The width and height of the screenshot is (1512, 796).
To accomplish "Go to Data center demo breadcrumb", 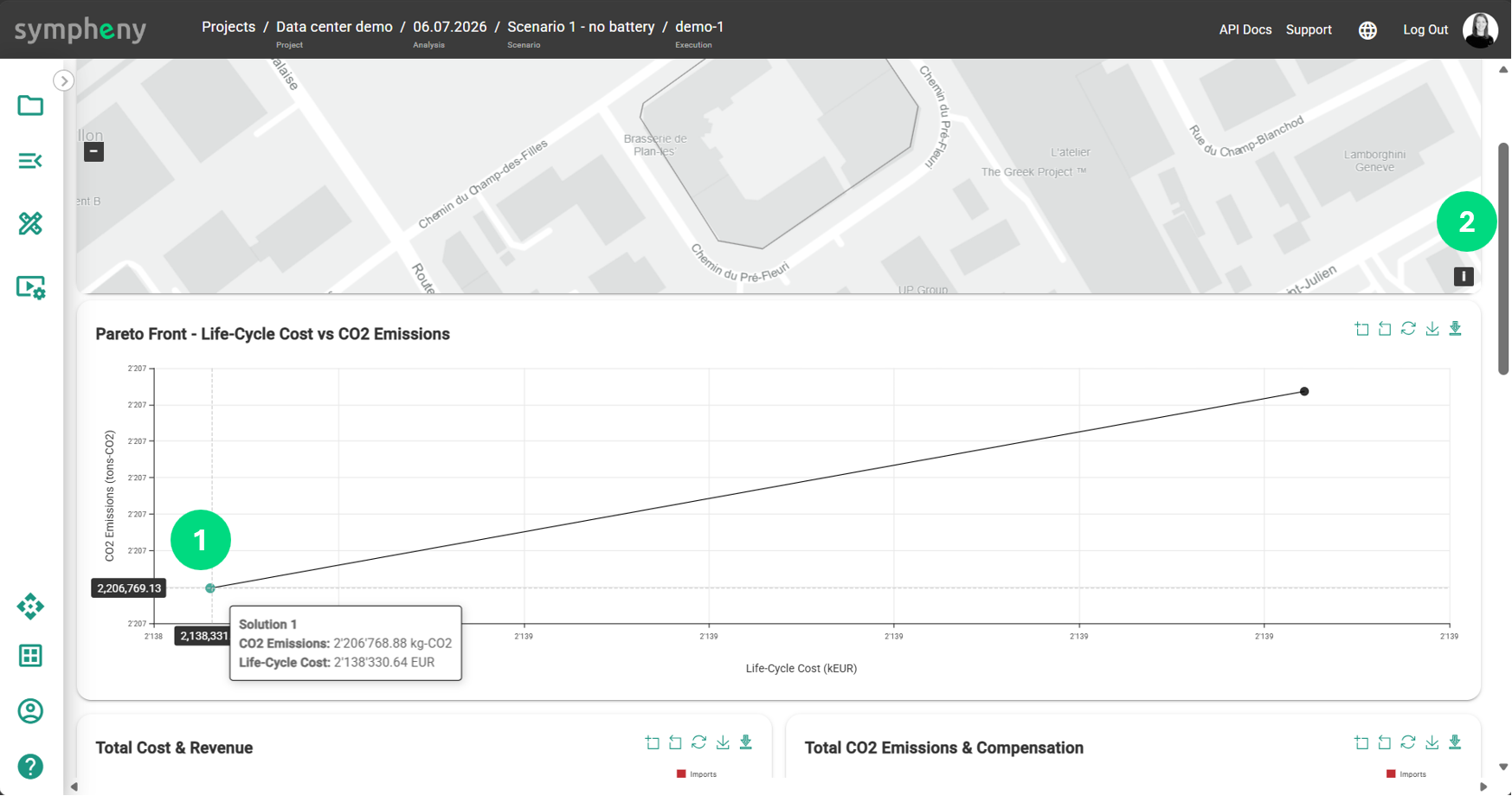I will [x=334, y=27].
